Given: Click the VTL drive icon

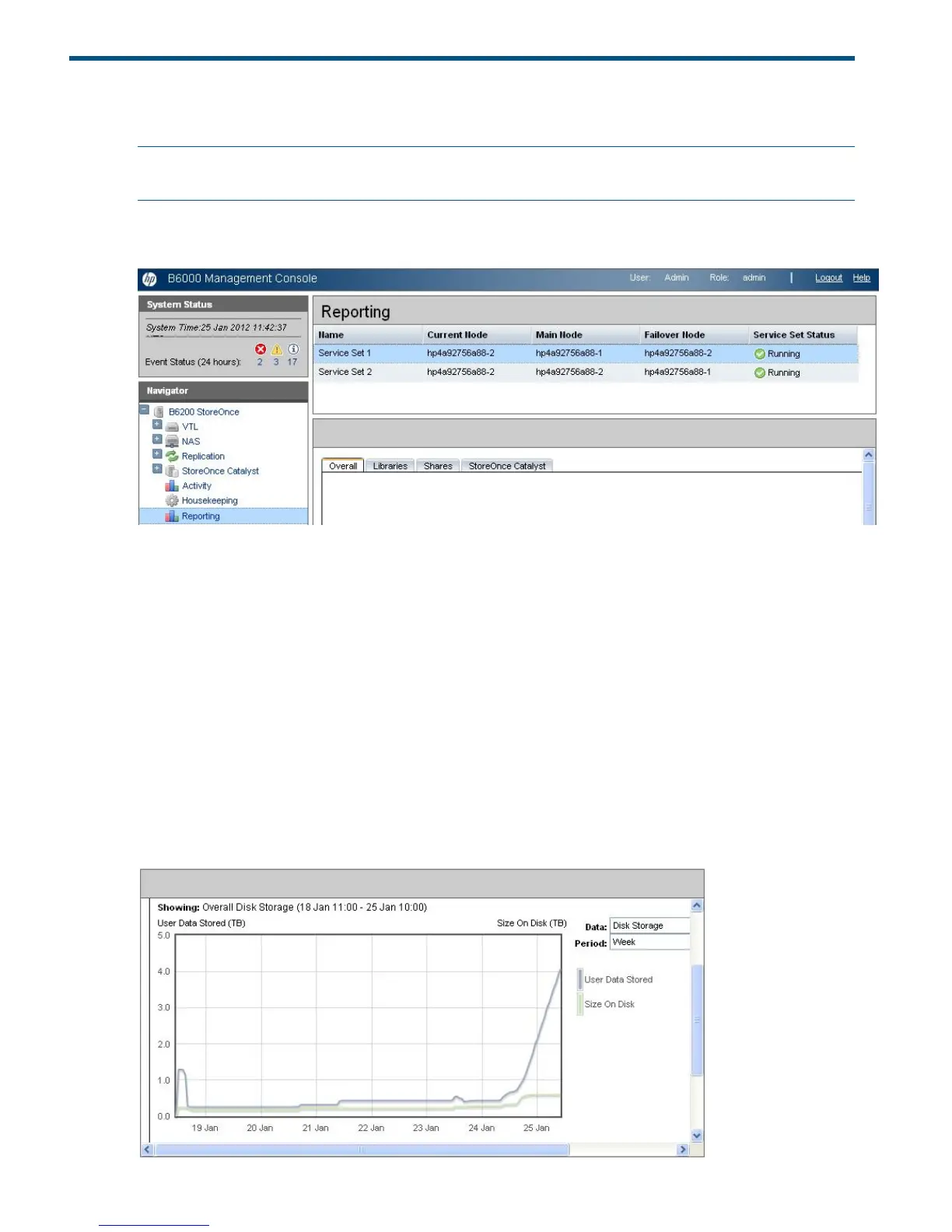Looking at the screenshot, I should [173, 427].
